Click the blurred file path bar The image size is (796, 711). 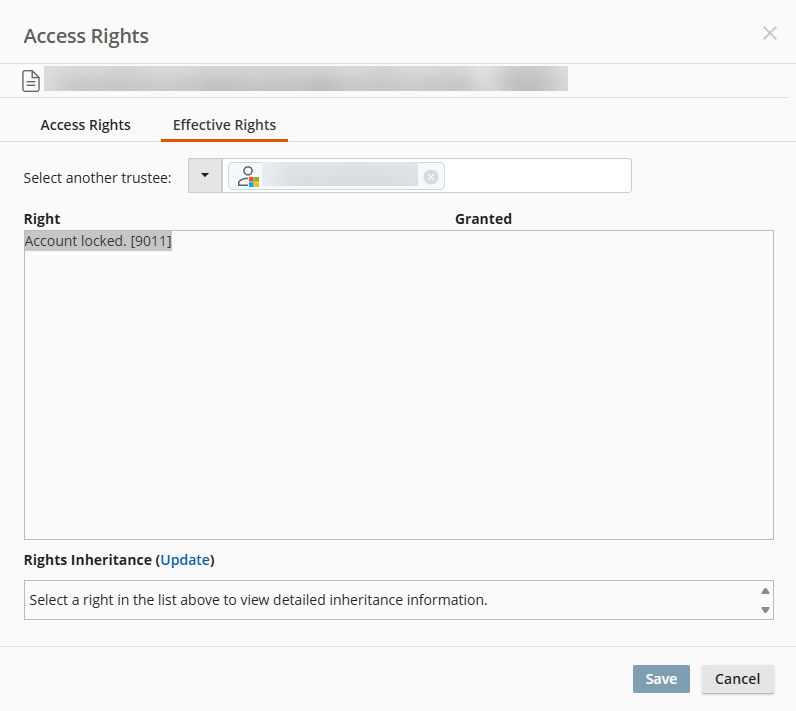306,79
